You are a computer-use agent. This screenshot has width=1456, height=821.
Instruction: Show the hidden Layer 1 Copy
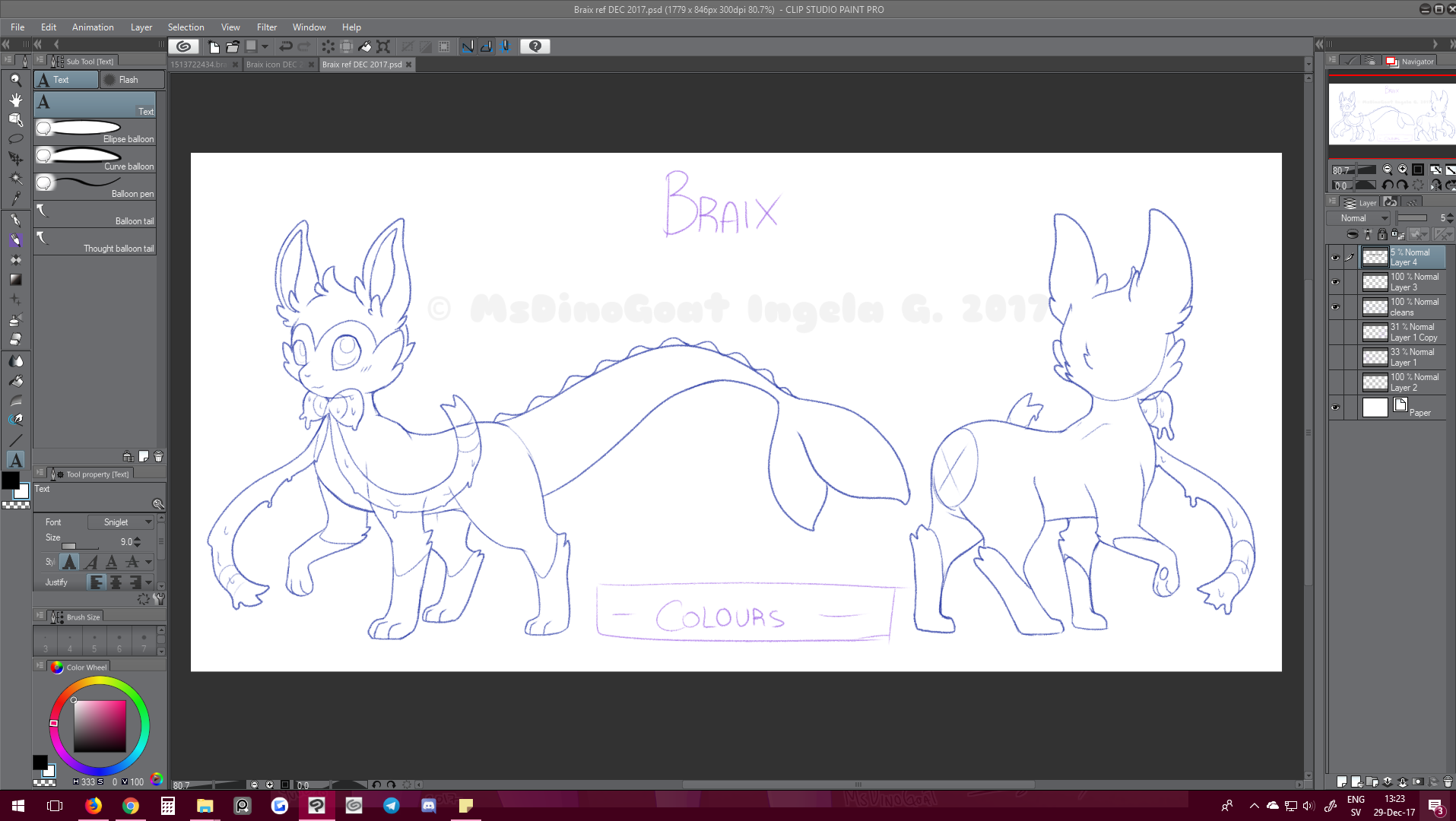point(1335,332)
